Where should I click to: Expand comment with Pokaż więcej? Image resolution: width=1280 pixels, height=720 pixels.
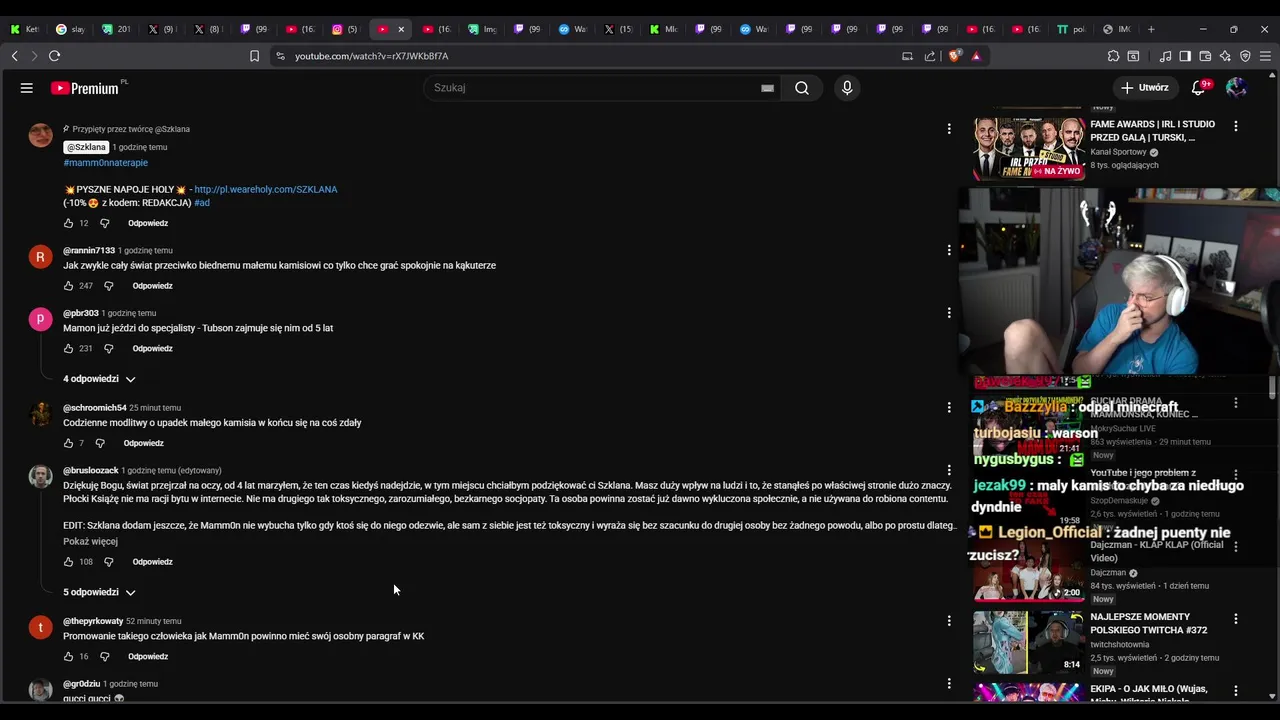[90, 542]
